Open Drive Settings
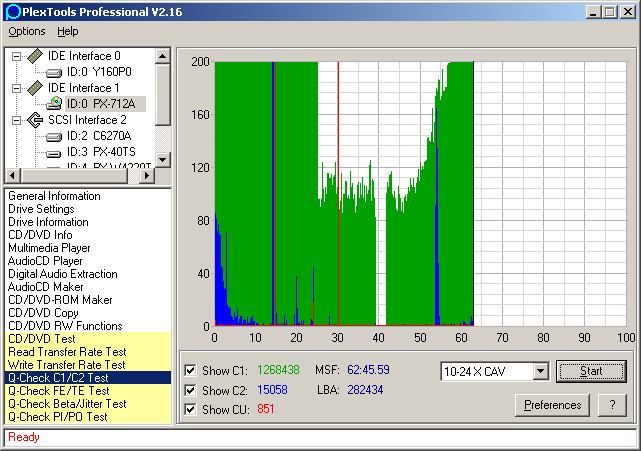This screenshot has width=641, height=451. click(41, 209)
